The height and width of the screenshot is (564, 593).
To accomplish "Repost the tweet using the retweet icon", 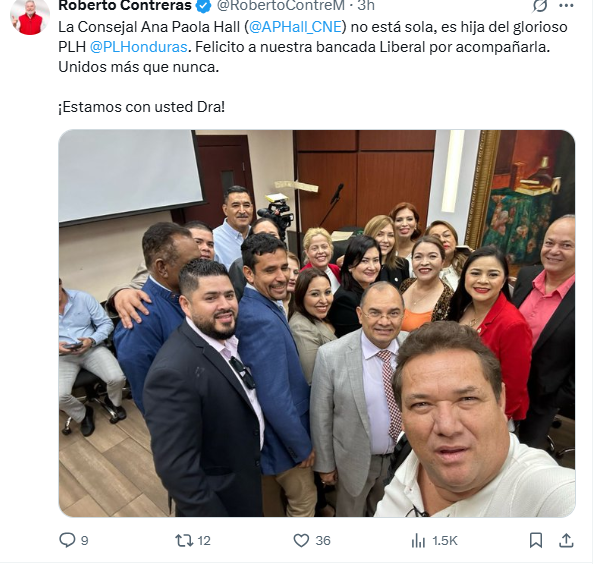I will 184,540.
